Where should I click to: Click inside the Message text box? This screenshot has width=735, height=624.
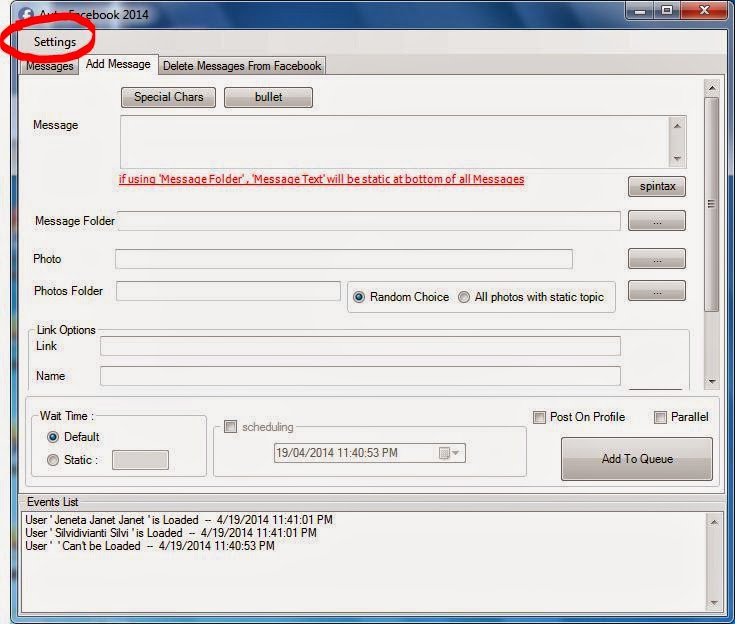click(394, 142)
